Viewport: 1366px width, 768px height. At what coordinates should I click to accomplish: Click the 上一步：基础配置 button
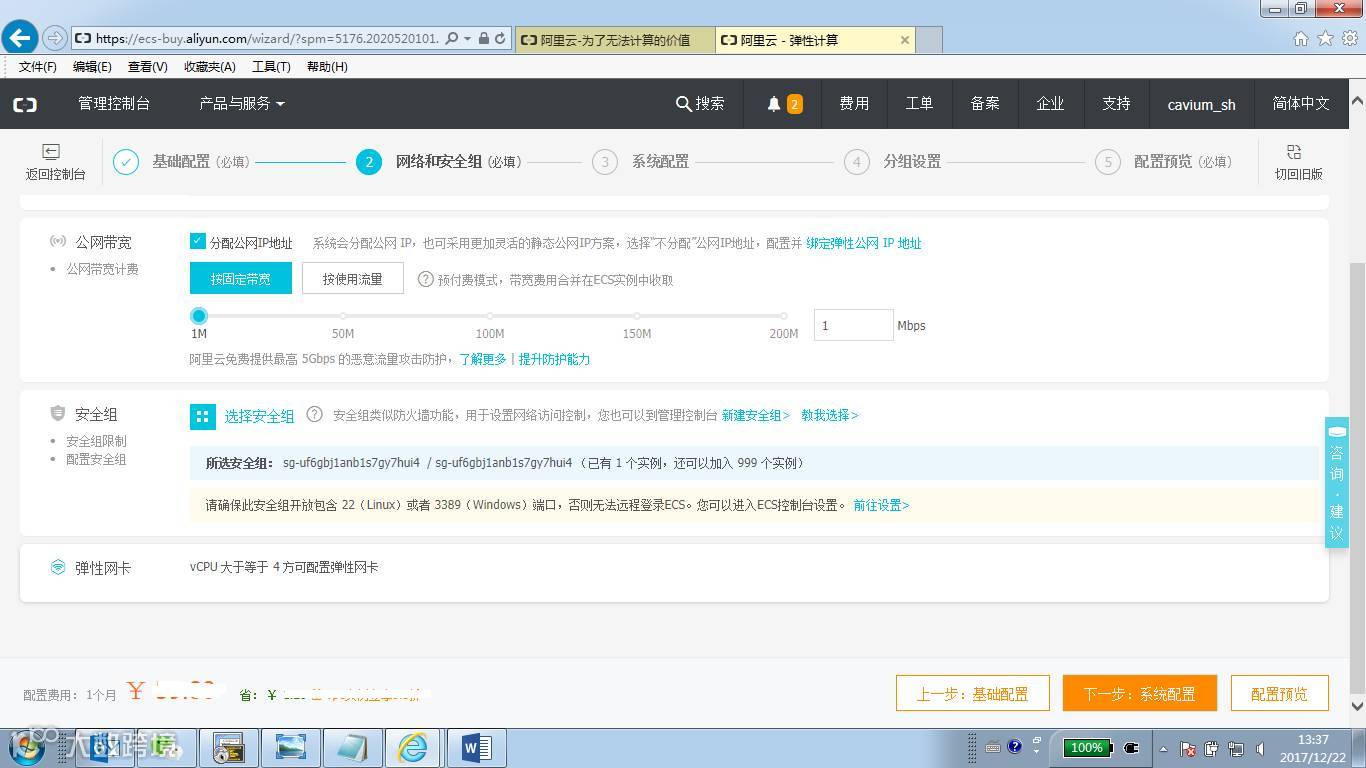pyautogui.click(x=973, y=693)
